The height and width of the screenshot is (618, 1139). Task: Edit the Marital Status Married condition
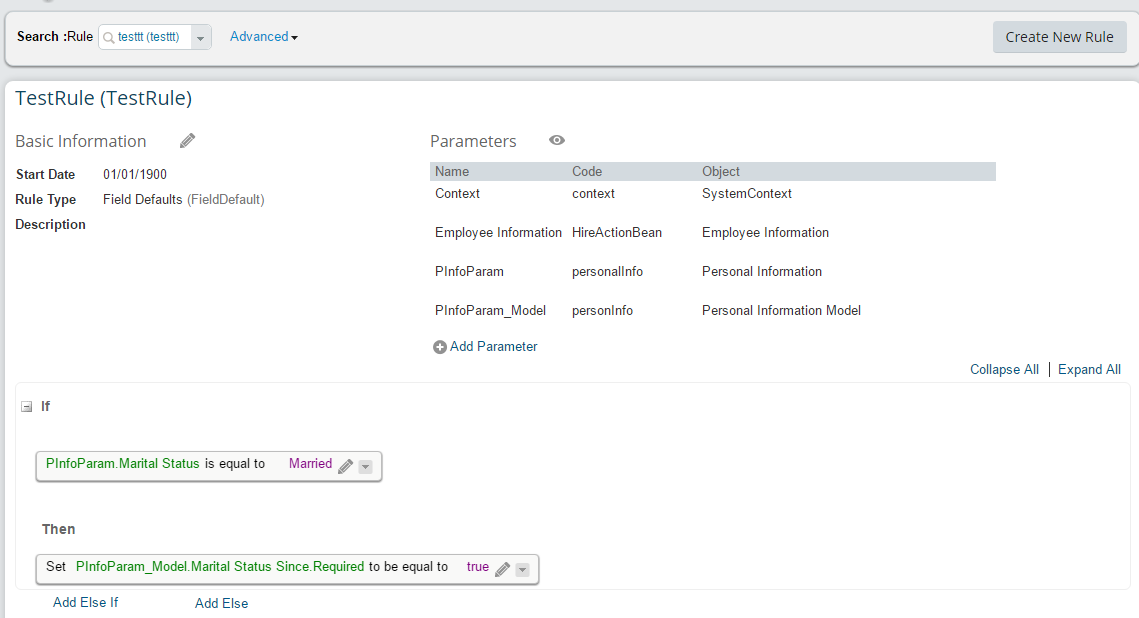point(346,465)
